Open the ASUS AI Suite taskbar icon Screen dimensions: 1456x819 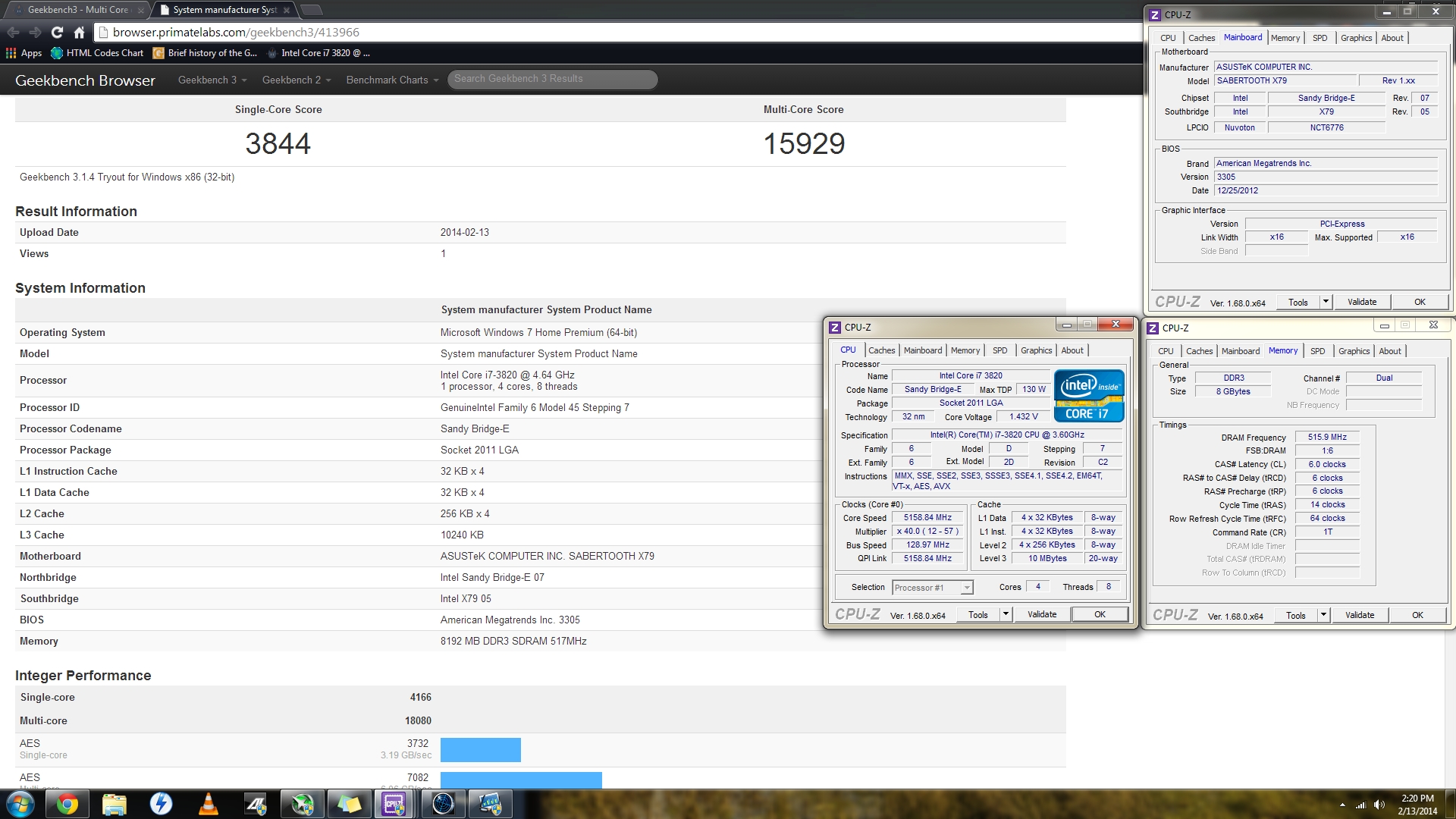(255, 804)
